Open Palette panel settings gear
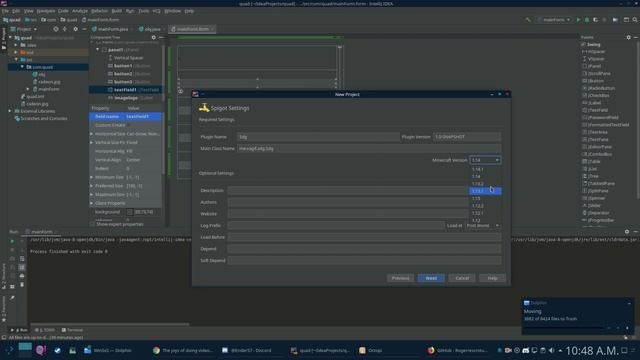Screen dimensions: 640x360 (x=628, y=37)
